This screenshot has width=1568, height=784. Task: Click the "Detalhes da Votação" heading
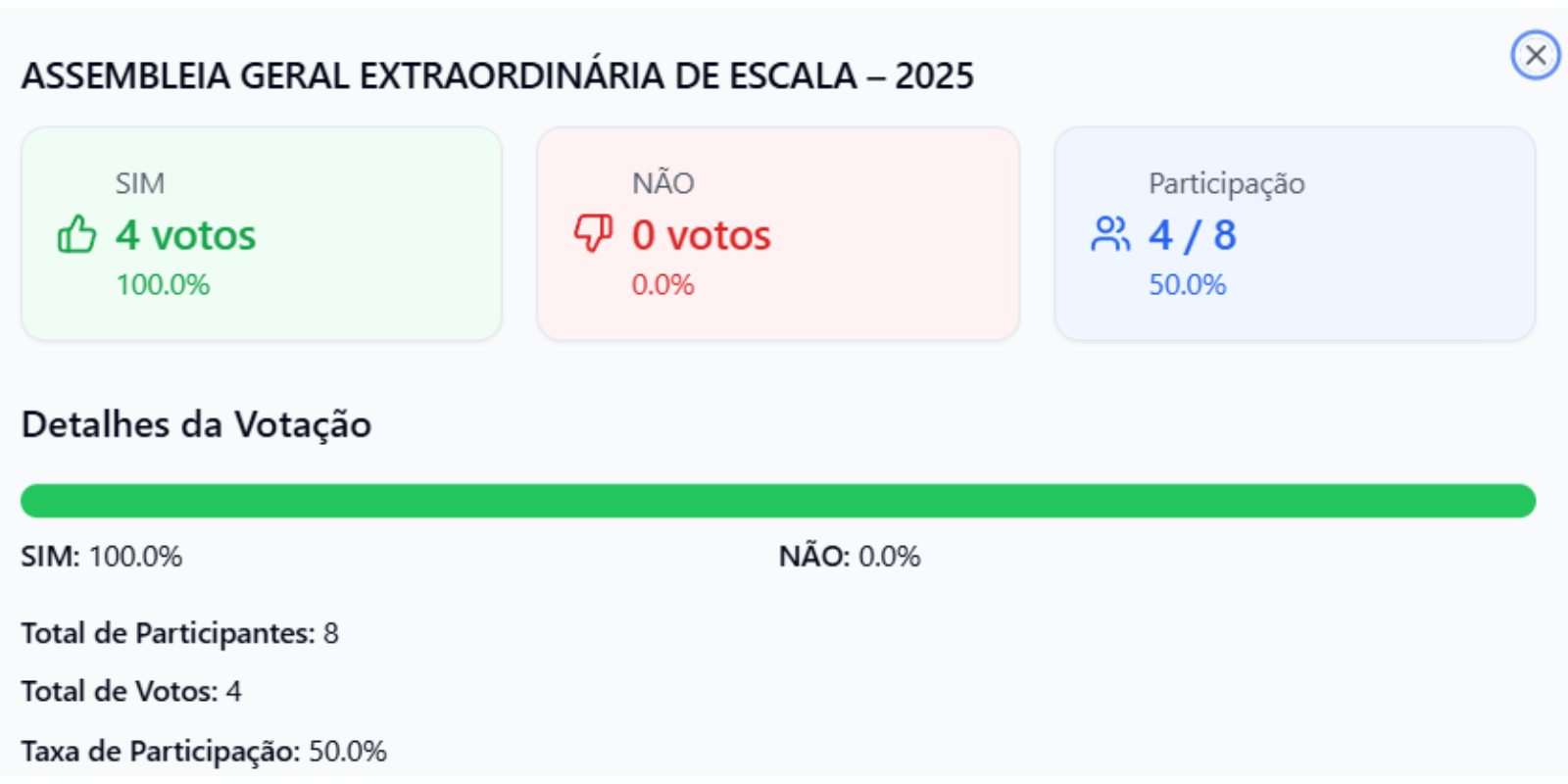click(x=196, y=424)
